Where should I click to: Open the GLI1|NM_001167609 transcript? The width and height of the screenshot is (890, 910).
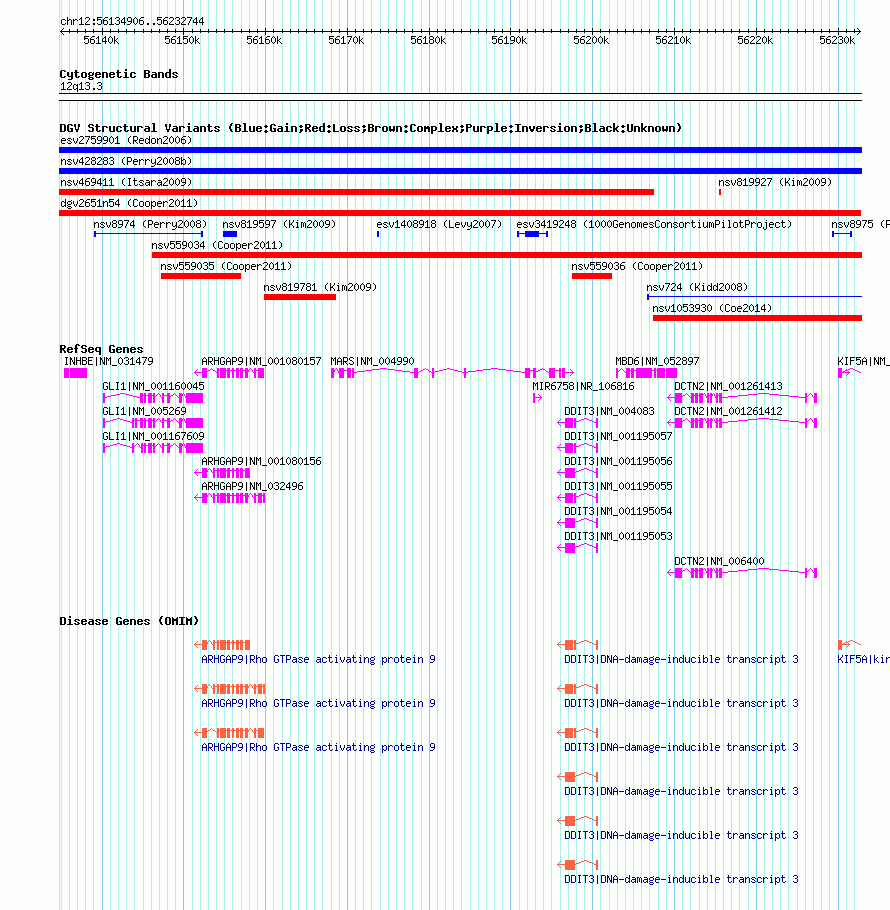tap(153, 447)
